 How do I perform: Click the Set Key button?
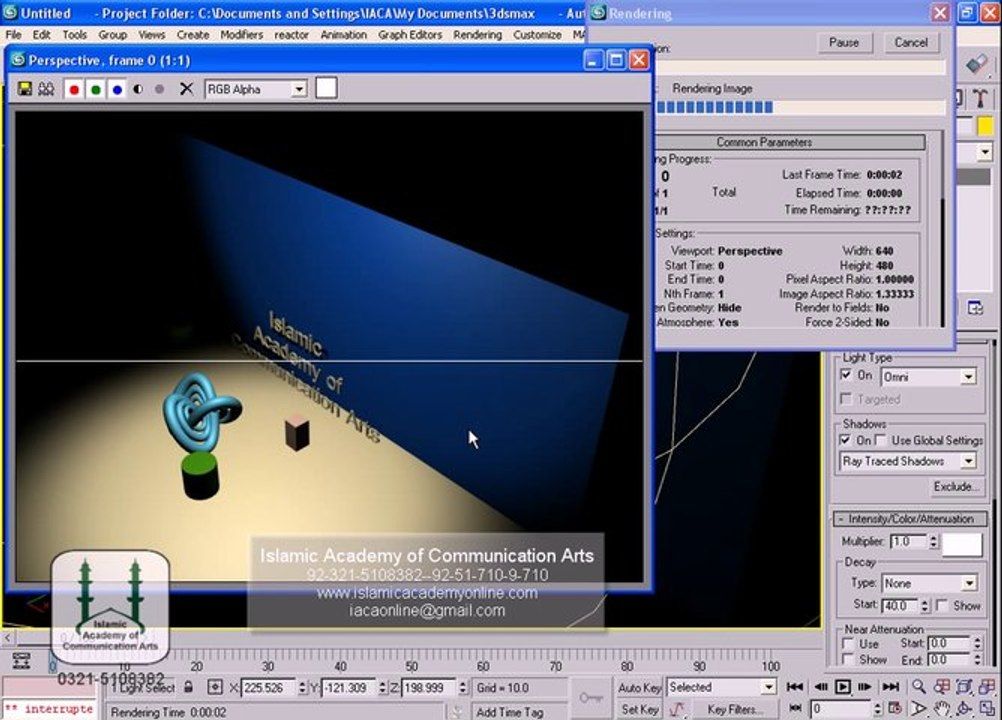(x=639, y=709)
